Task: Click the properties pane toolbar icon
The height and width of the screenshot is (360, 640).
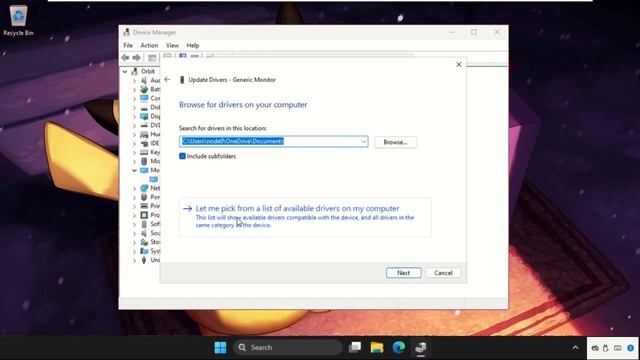Action: 152,58
